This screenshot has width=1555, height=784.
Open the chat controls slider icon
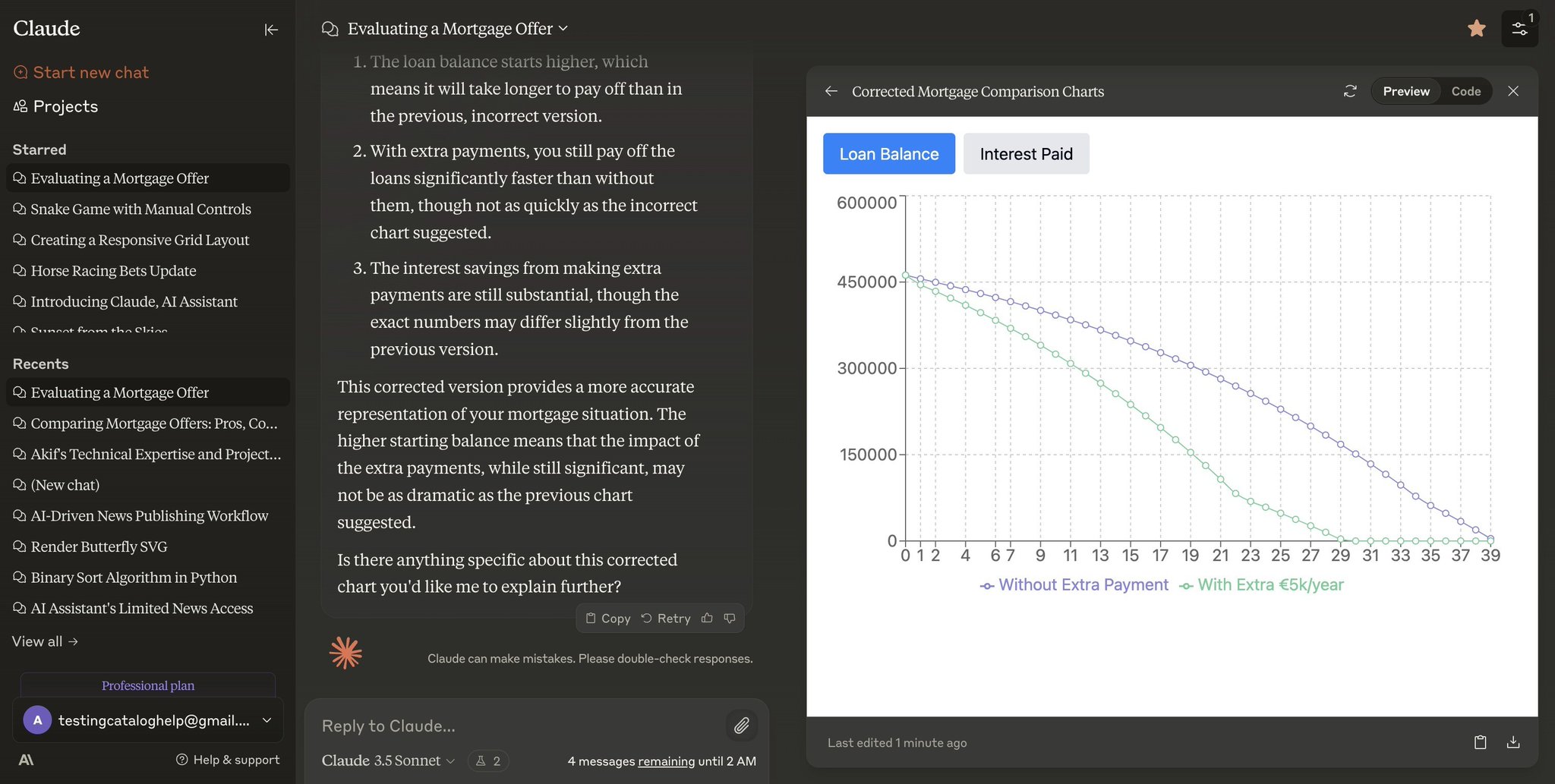[x=1519, y=29]
